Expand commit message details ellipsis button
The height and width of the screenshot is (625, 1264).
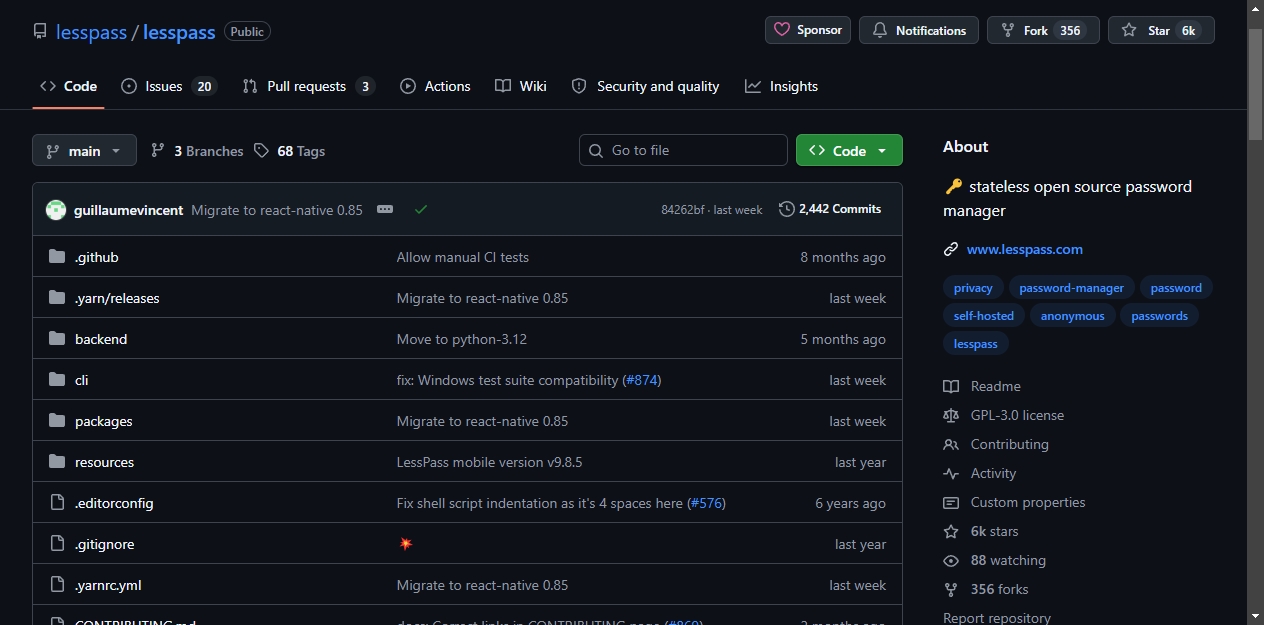pos(385,209)
